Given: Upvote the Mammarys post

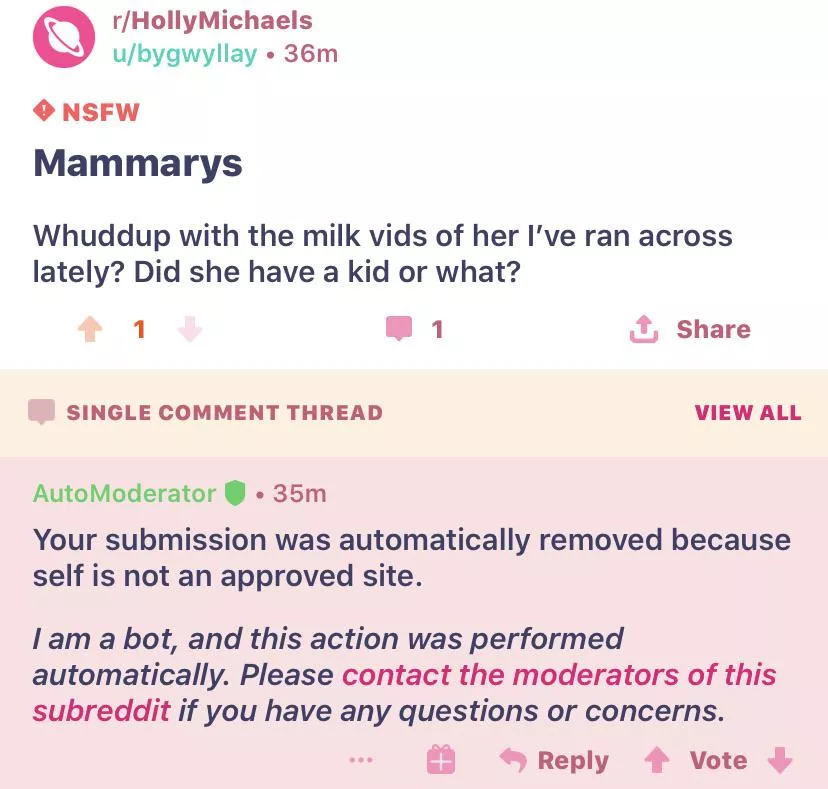Looking at the screenshot, I should 90,329.
